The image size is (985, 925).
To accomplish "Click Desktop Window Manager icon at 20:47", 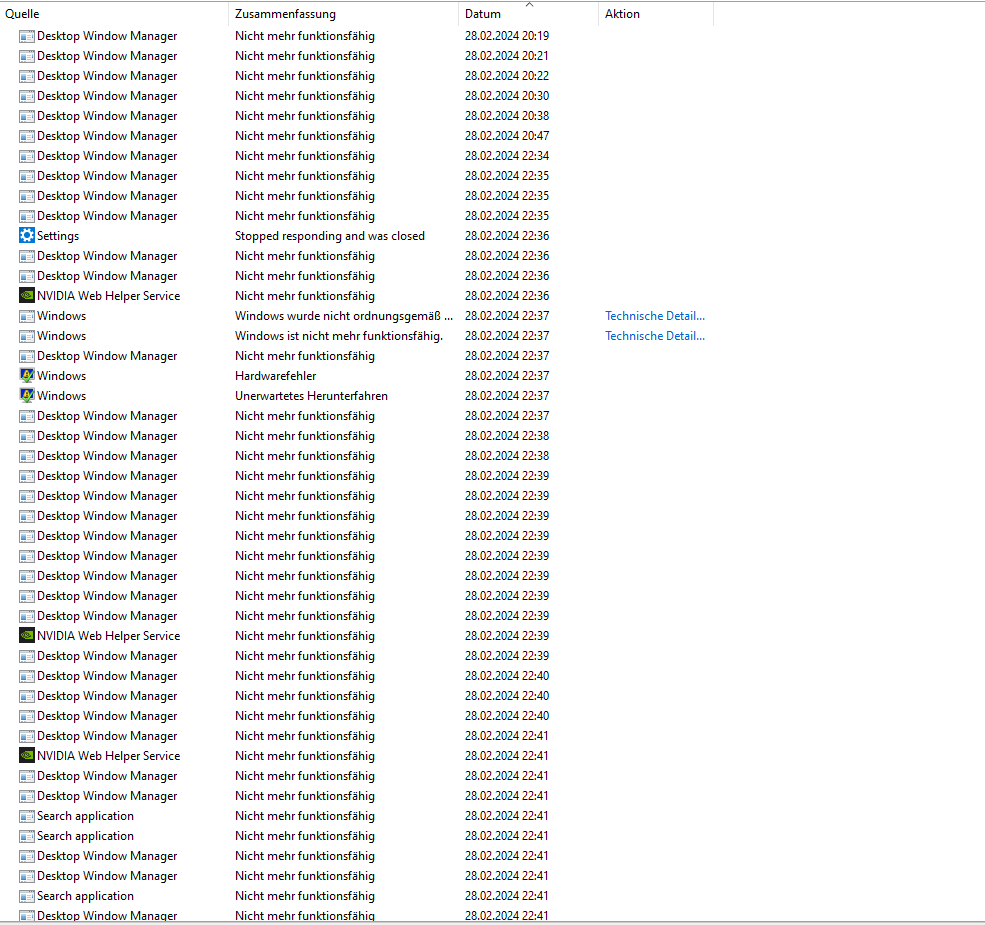I will [x=26, y=136].
